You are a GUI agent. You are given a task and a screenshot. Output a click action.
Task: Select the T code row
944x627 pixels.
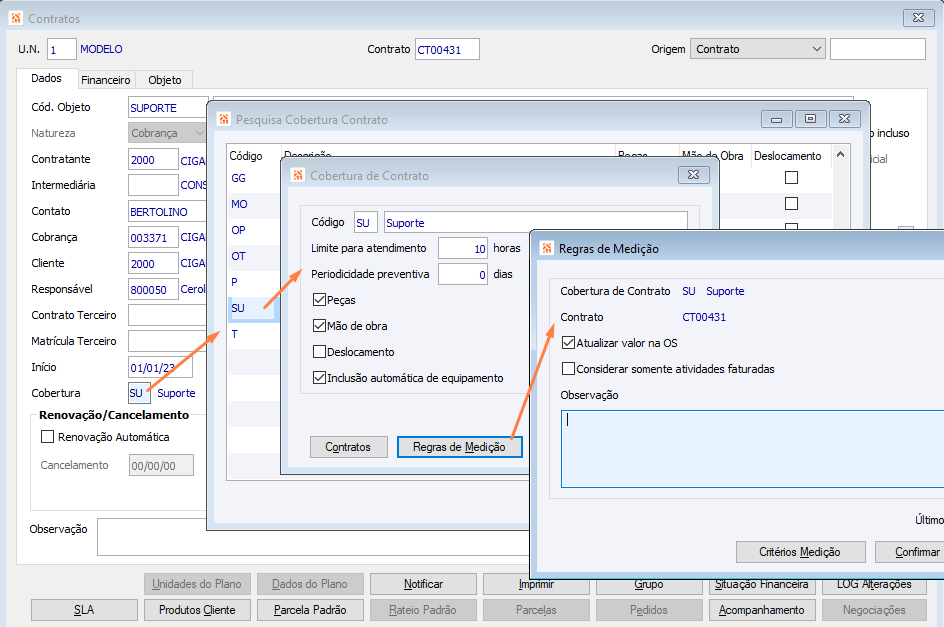[x=253, y=334]
